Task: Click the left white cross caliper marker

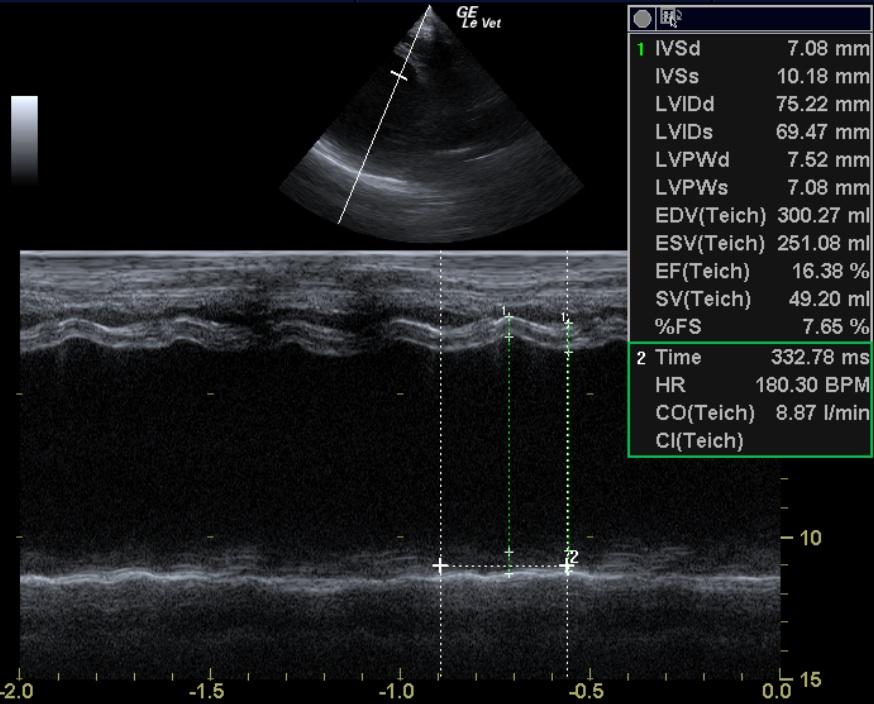Action: point(439,566)
